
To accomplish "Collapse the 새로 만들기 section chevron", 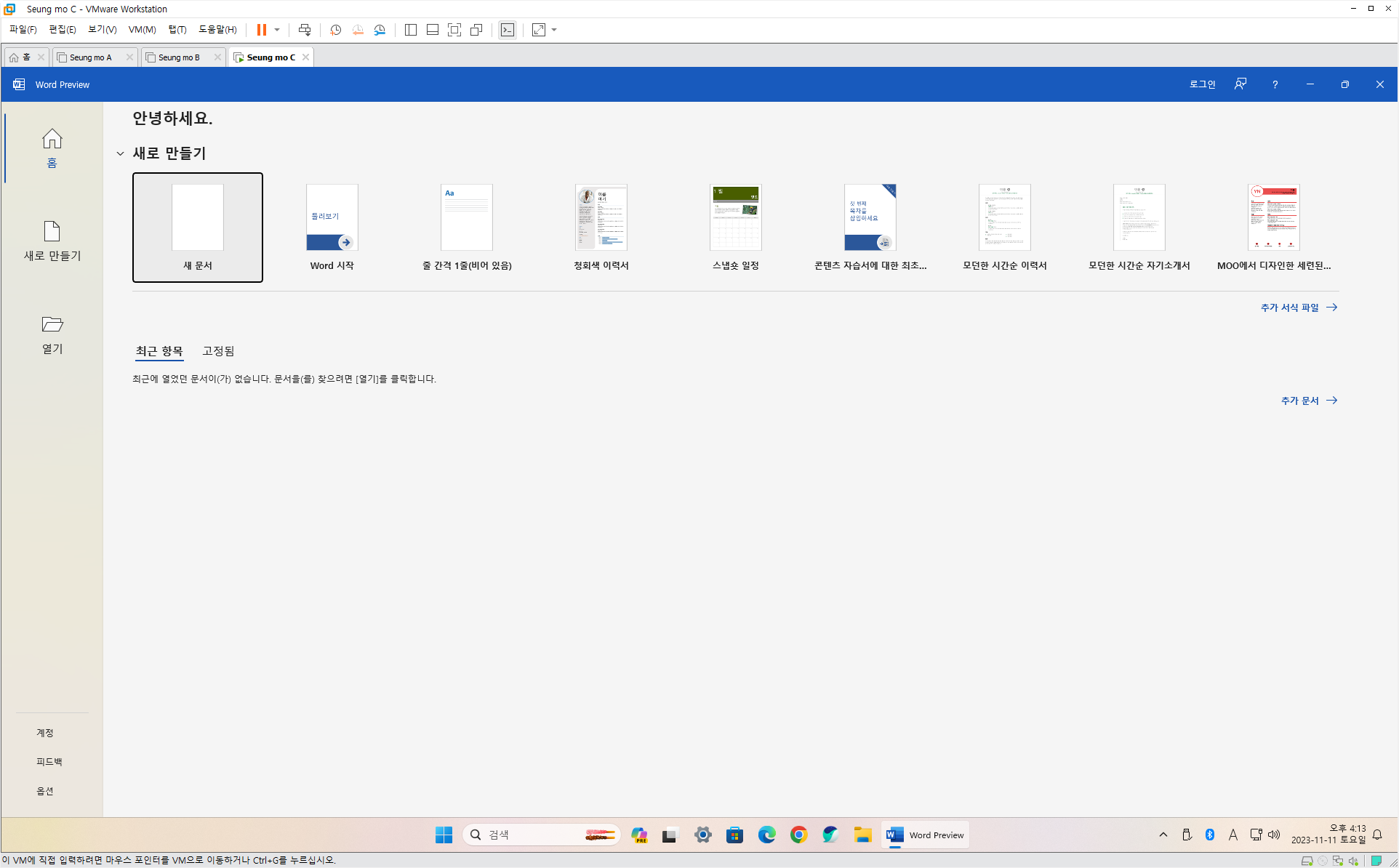I will tap(120, 153).
